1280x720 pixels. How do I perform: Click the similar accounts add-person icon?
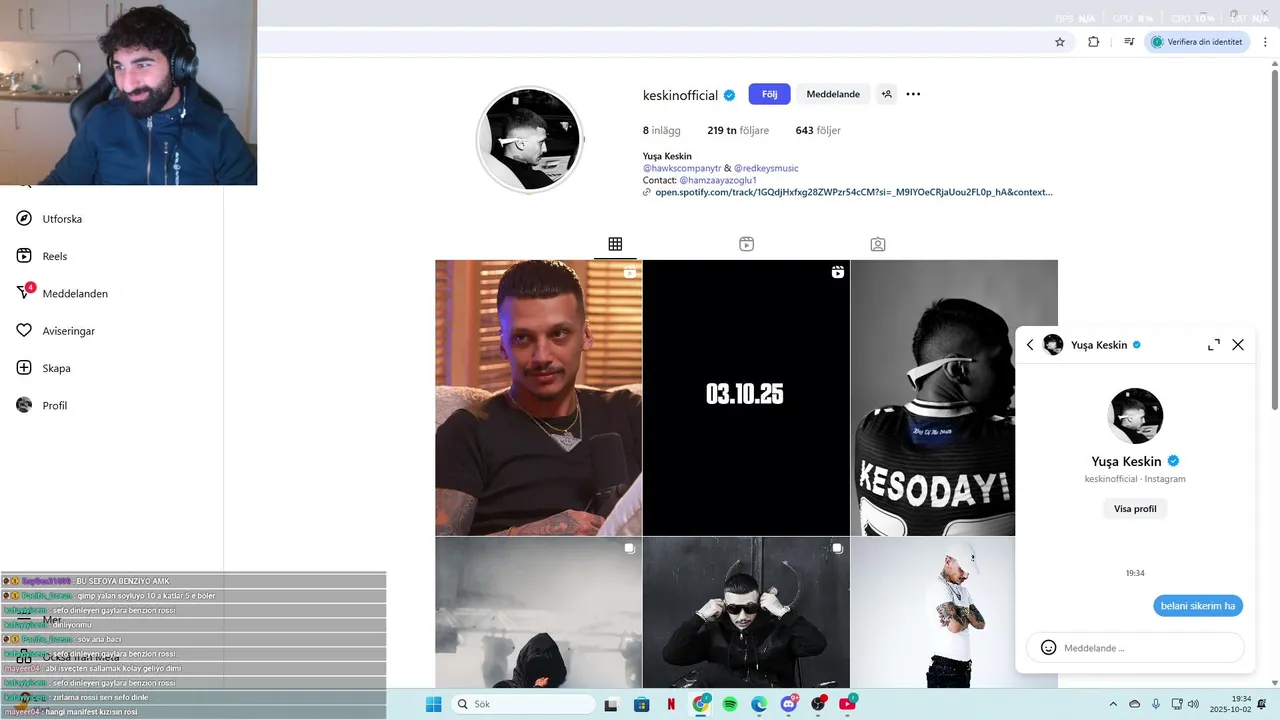(886, 94)
